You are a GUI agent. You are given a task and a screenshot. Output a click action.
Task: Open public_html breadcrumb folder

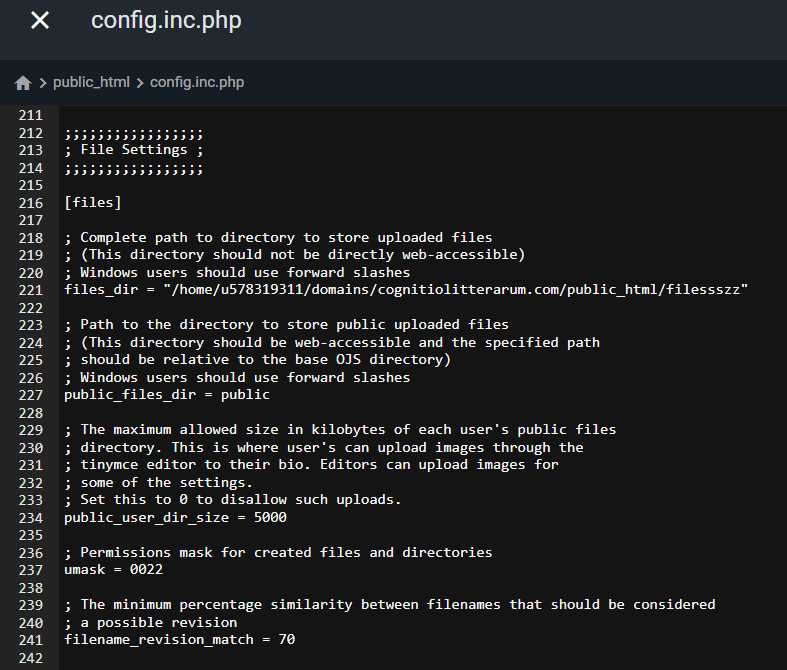point(91,82)
